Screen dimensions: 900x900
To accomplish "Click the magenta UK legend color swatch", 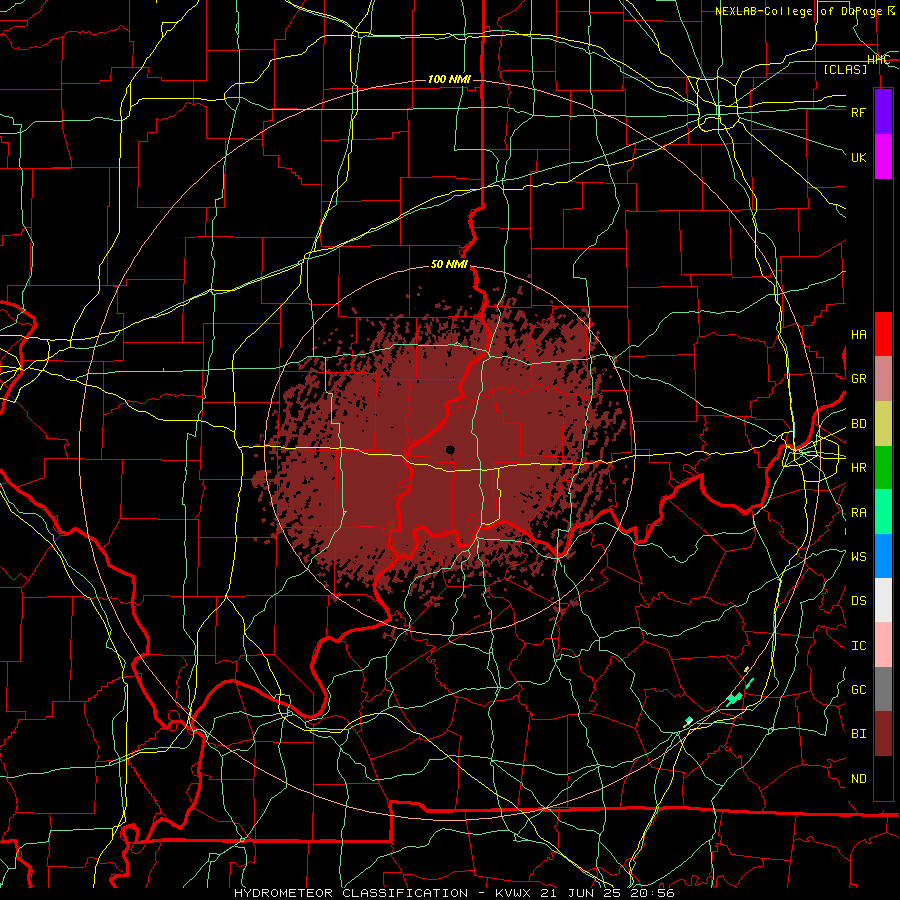I will [883, 157].
